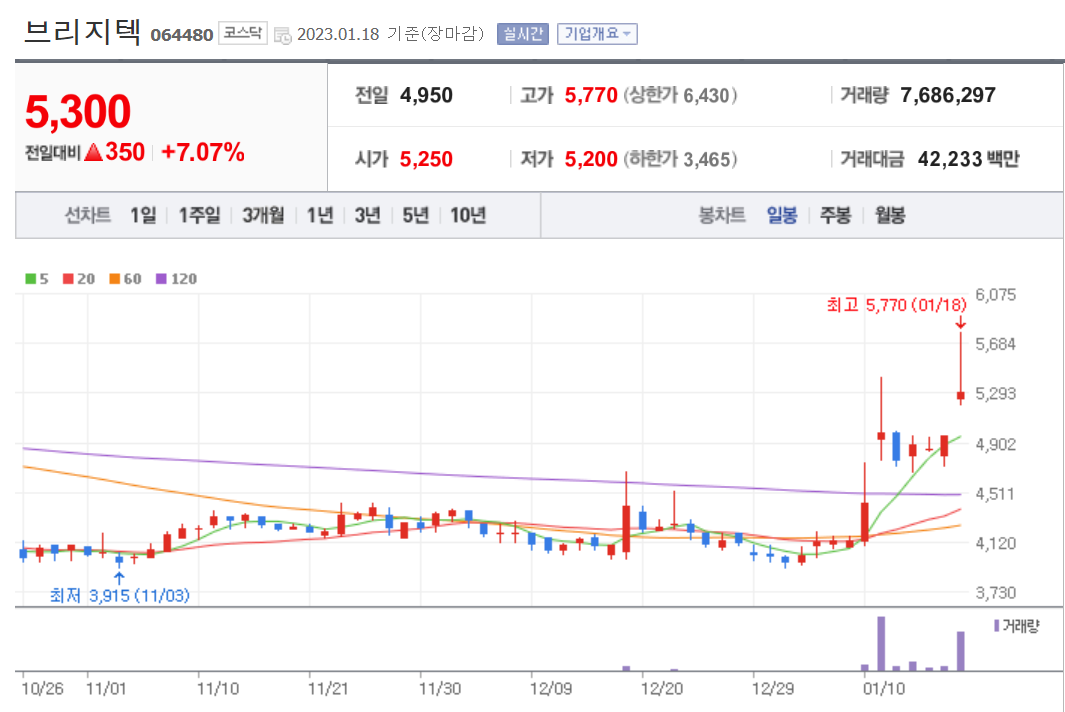1065x712 pixels.
Task: Click the red 20-day moving average swatch
Action: tap(68, 279)
